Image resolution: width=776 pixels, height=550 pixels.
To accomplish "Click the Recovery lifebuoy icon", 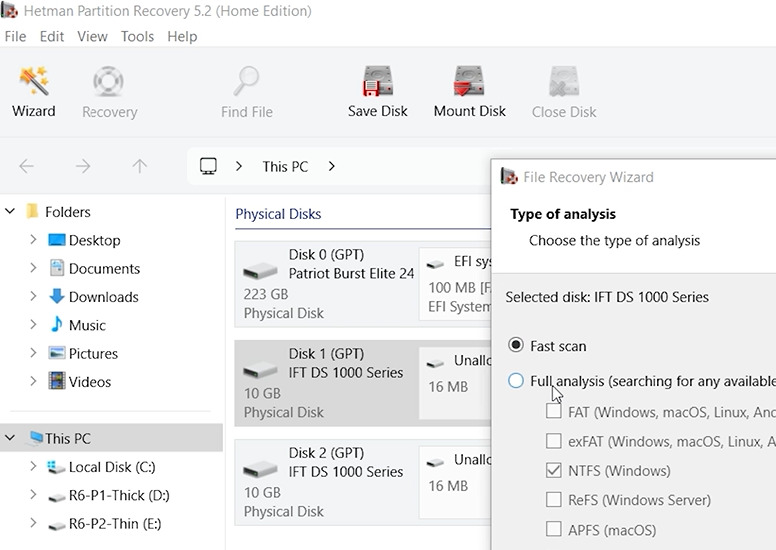I will pos(109,81).
